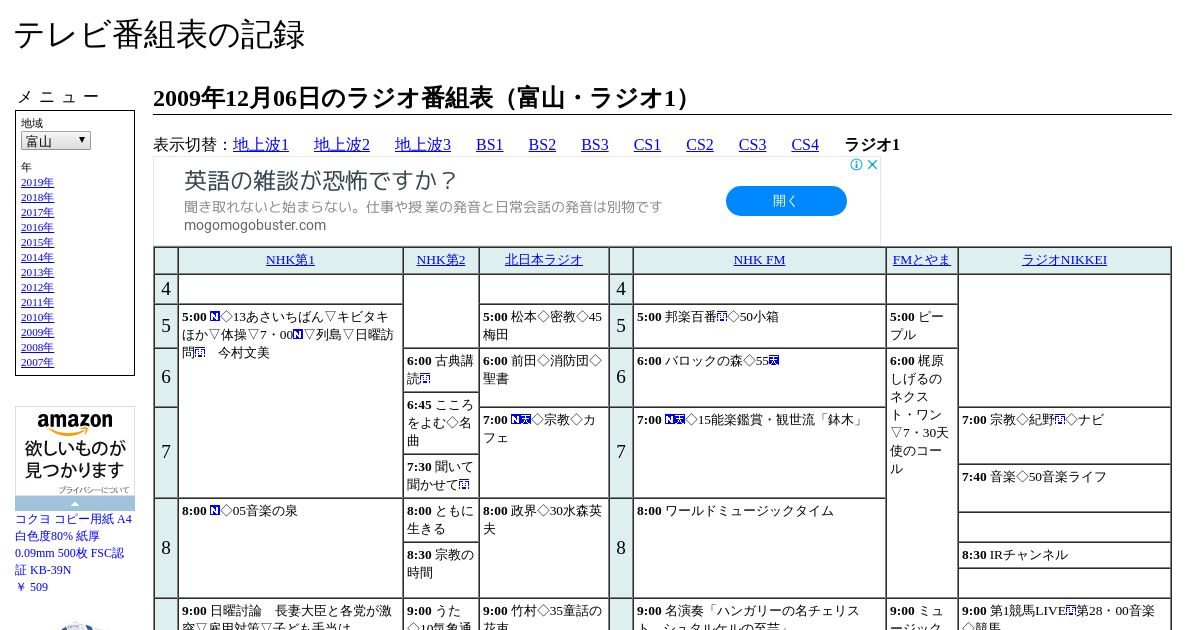
Task: Open the 2009年 archive link
Action: pos(37,333)
